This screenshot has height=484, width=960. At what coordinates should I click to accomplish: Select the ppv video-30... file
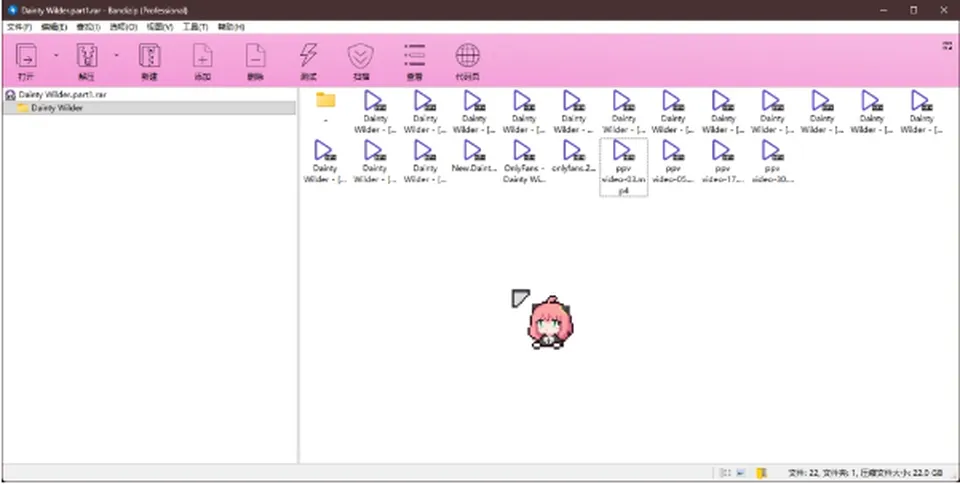(x=773, y=162)
